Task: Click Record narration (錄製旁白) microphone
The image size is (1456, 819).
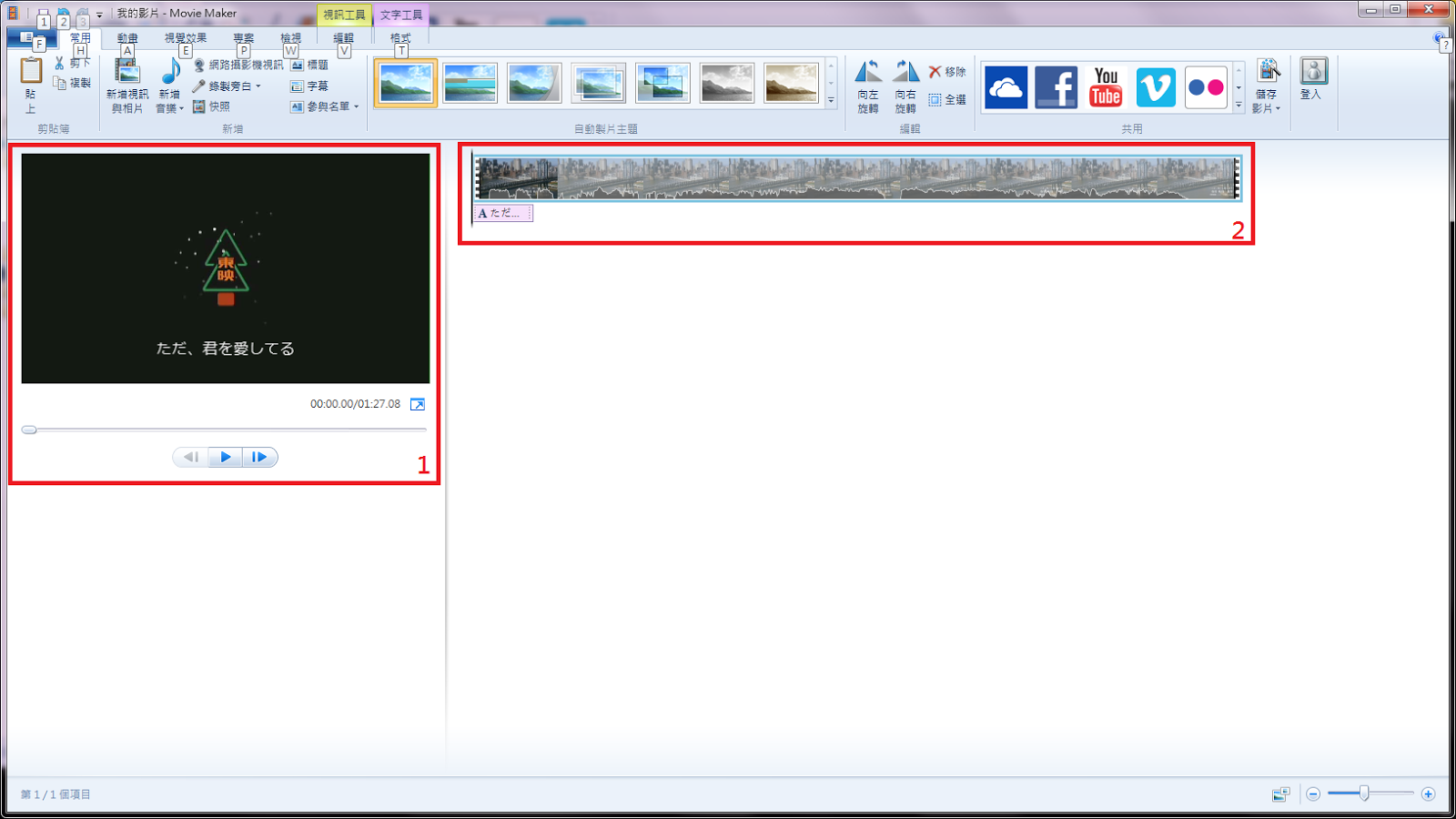Action: click(198, 86)
